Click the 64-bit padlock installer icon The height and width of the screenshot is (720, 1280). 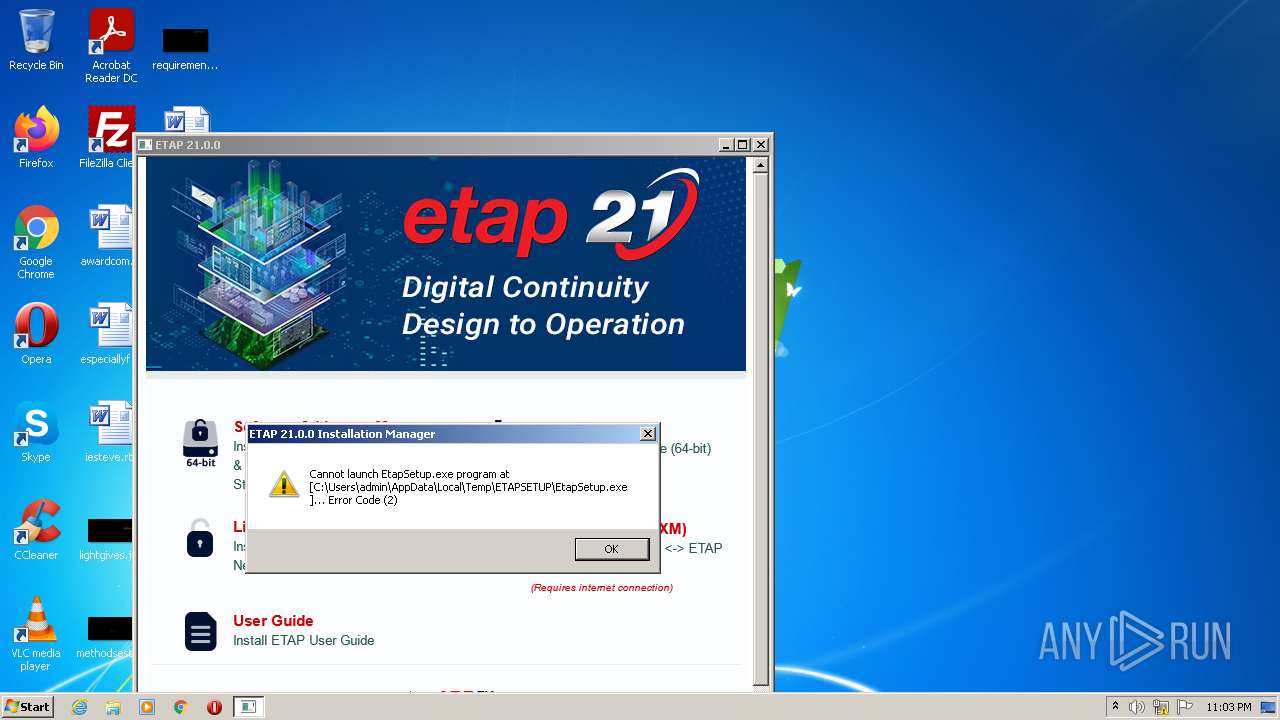(200, 444)
